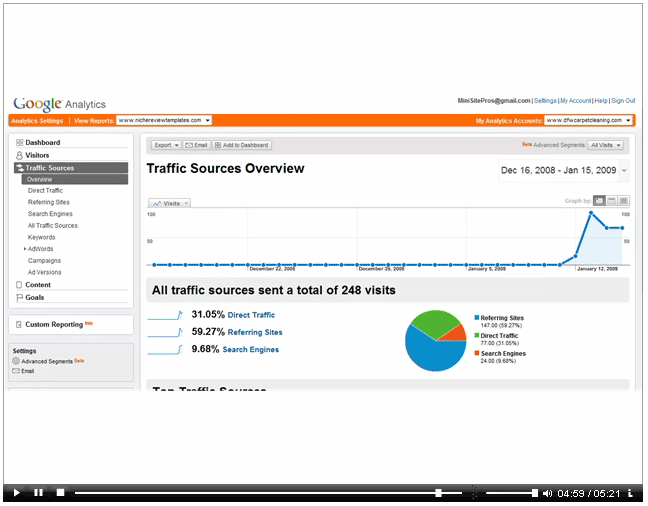Click the Search Engines sparkline
648x506 pixels.
click(165, 350)
